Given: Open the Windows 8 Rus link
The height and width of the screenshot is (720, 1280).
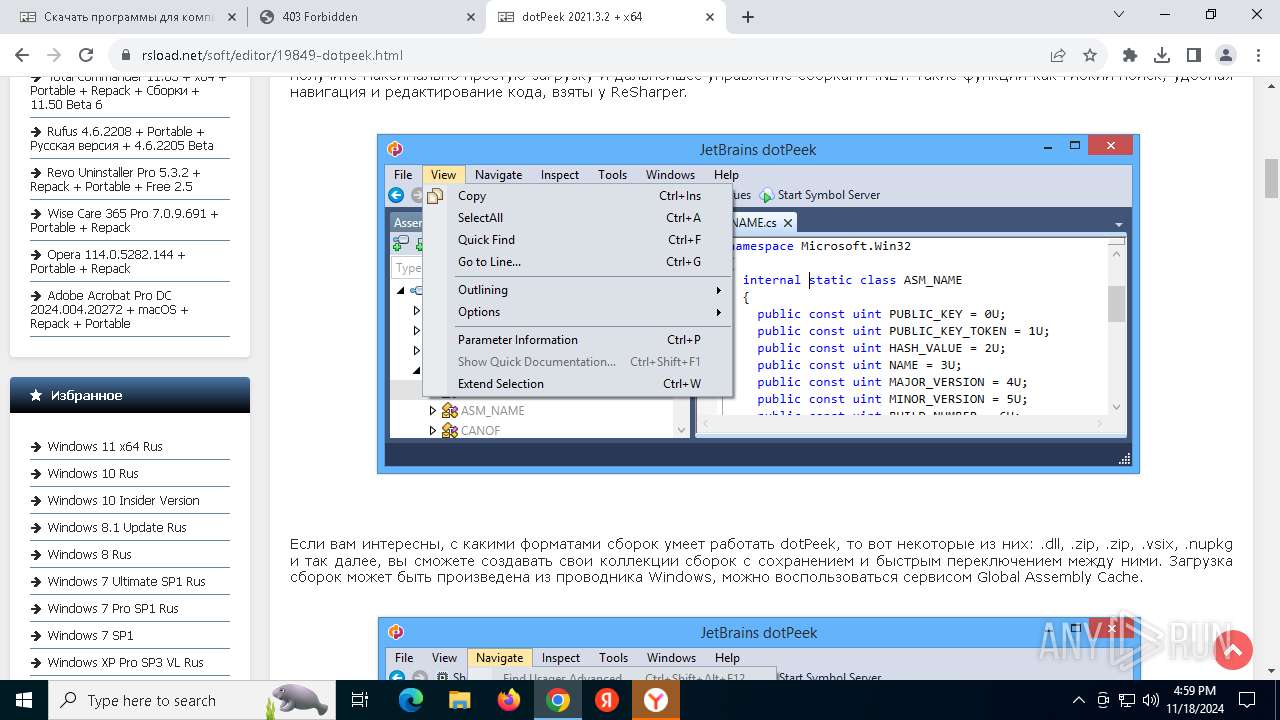Looking at the screenshot, I should 89,554.
